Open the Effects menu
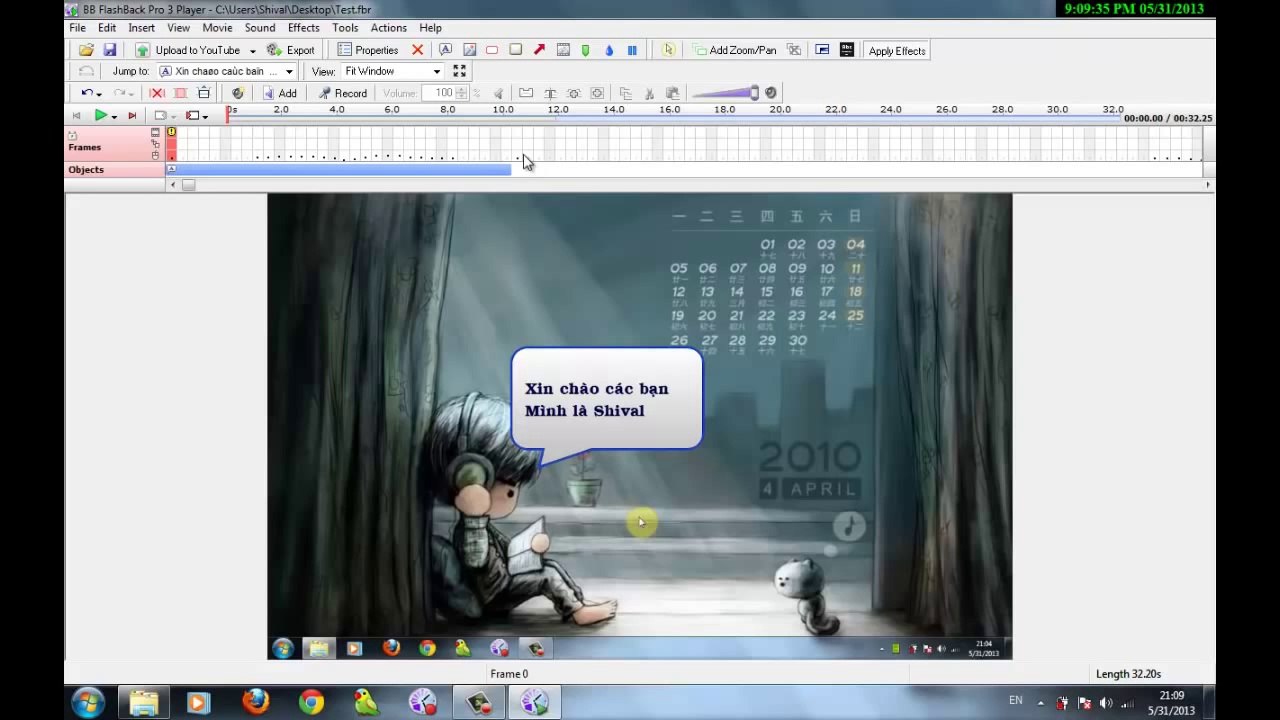This screenshot has width=1280, height=720. pos(303,28)
